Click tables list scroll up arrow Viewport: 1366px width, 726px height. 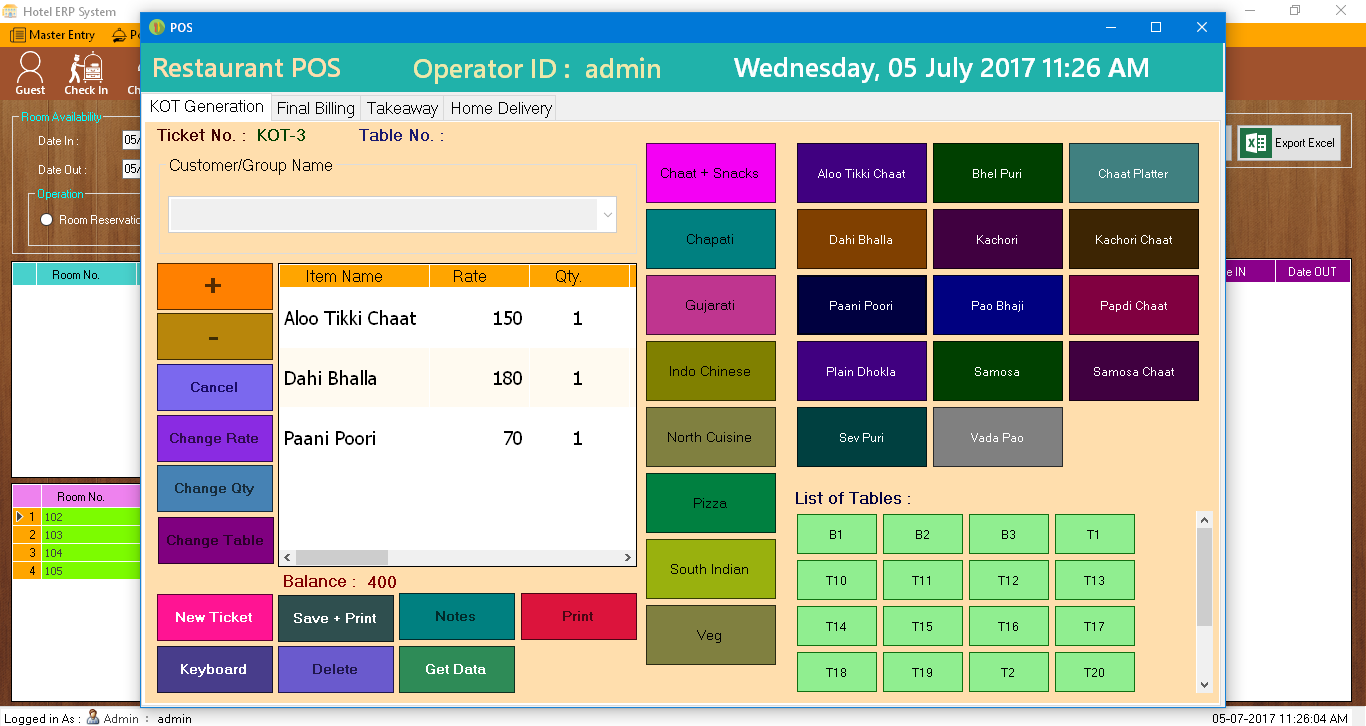click(1204, 520)
